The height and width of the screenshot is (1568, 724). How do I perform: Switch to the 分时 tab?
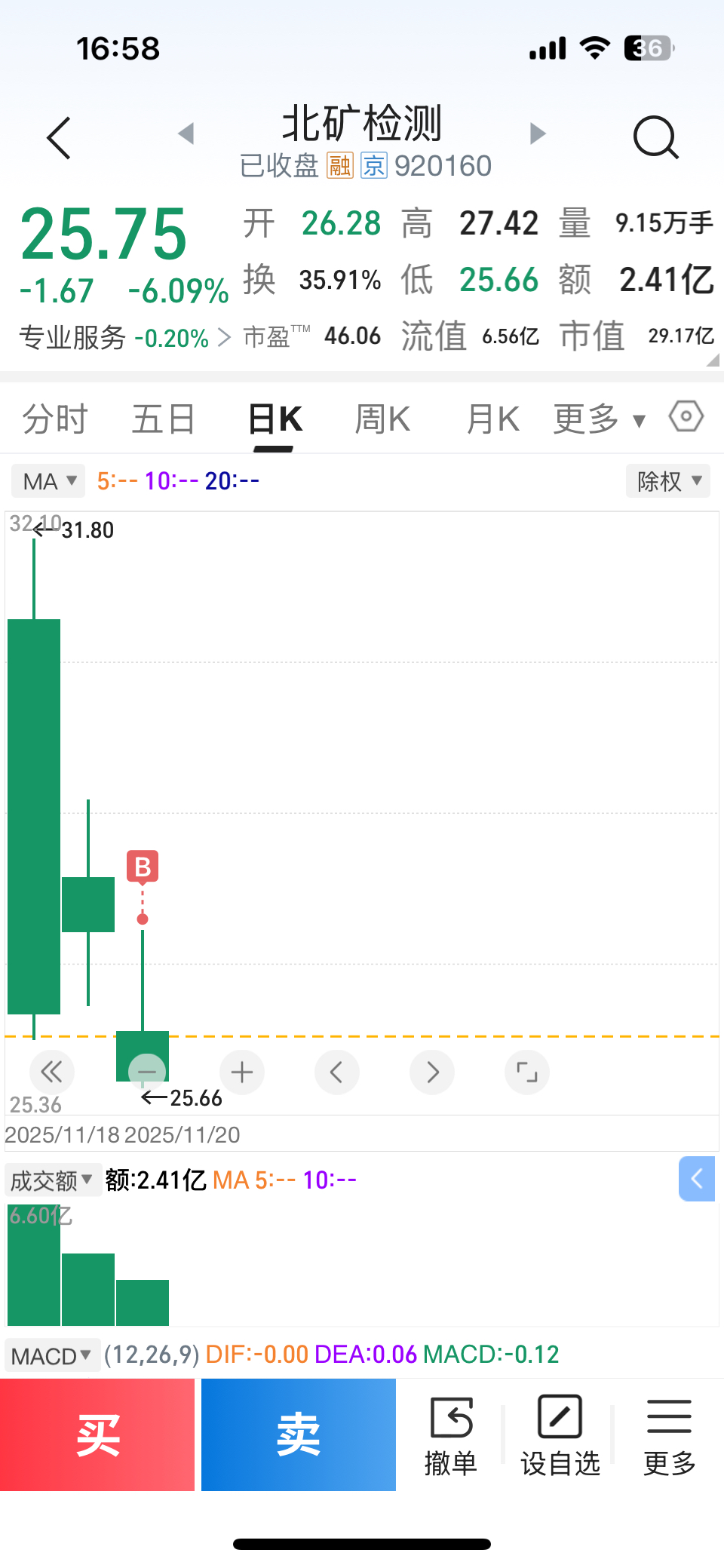[x=55, y=419]
